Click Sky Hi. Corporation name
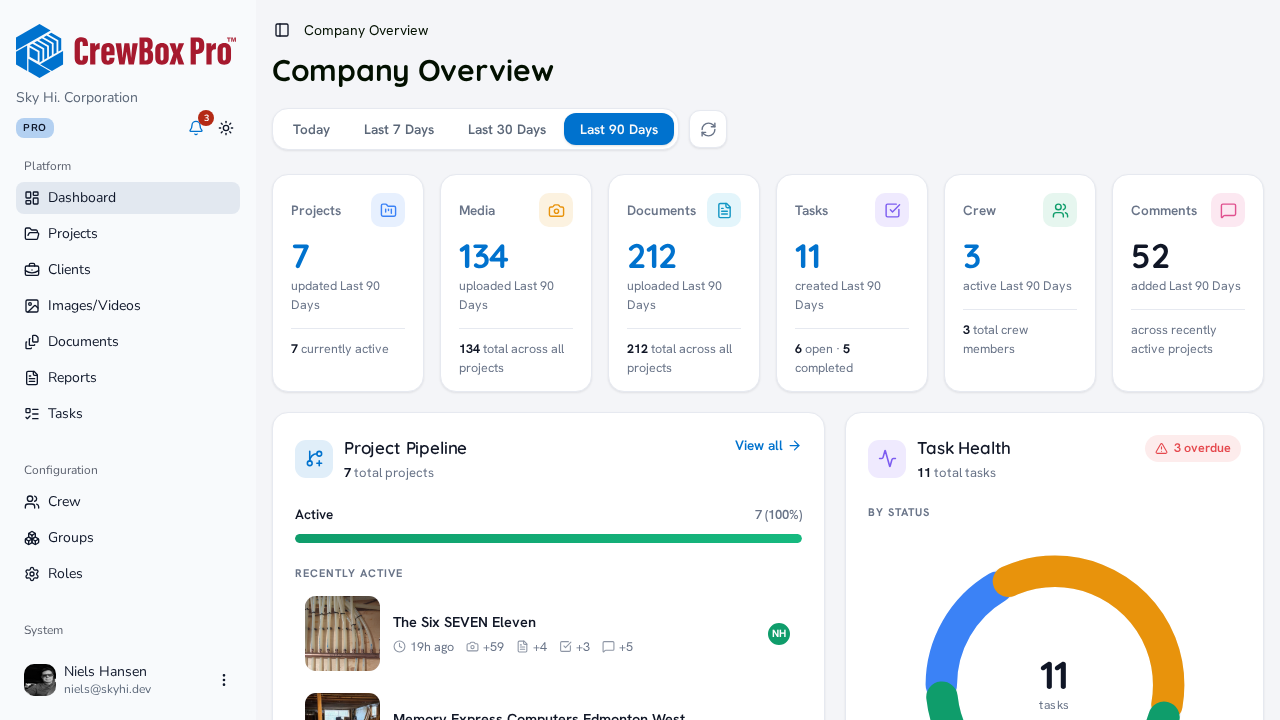The width and height of the screenshot is (1280, 720). (x=77, y=98)
